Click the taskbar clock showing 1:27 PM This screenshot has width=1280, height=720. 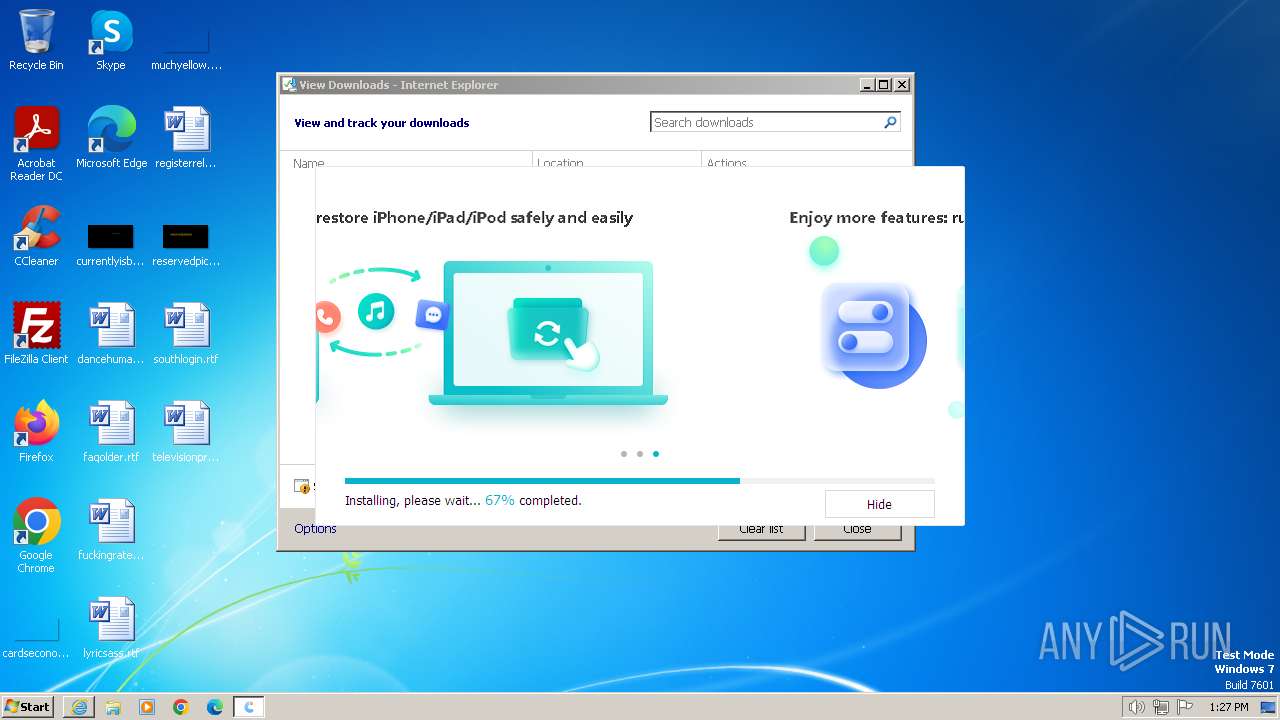(1228, 707)
